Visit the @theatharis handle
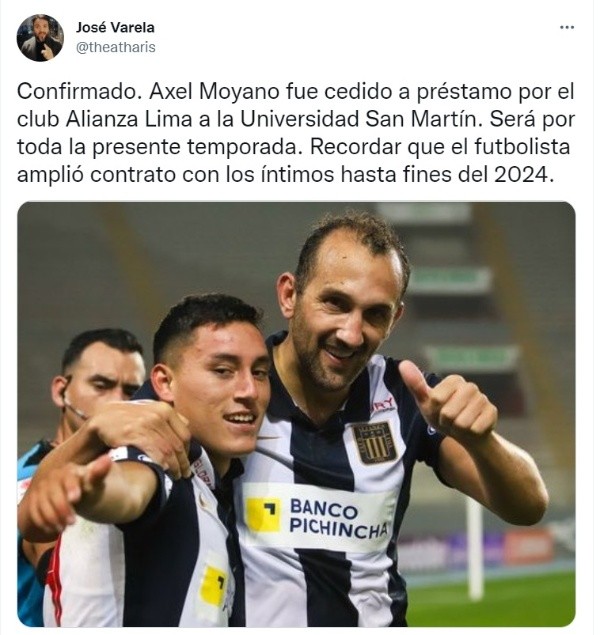This screenshot has width=600, height=635. [x=117, y=47]
